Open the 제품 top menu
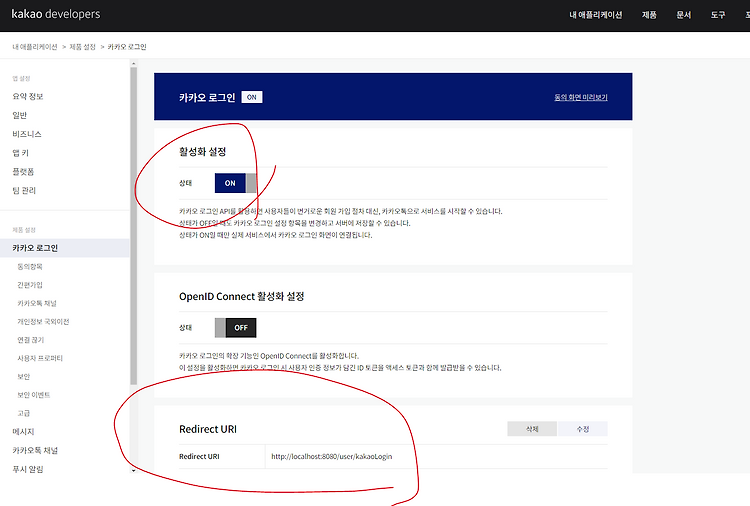The width and height of the screenshot is (750, 506). pos(649,15)
